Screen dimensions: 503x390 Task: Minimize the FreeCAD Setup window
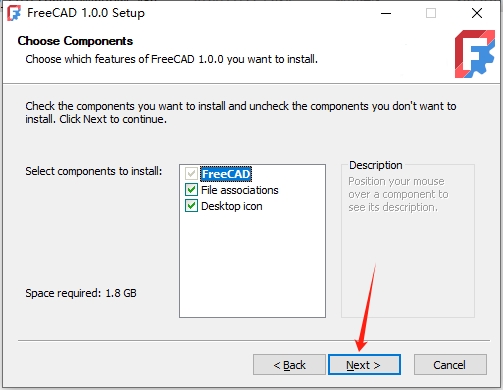(386, 13)
